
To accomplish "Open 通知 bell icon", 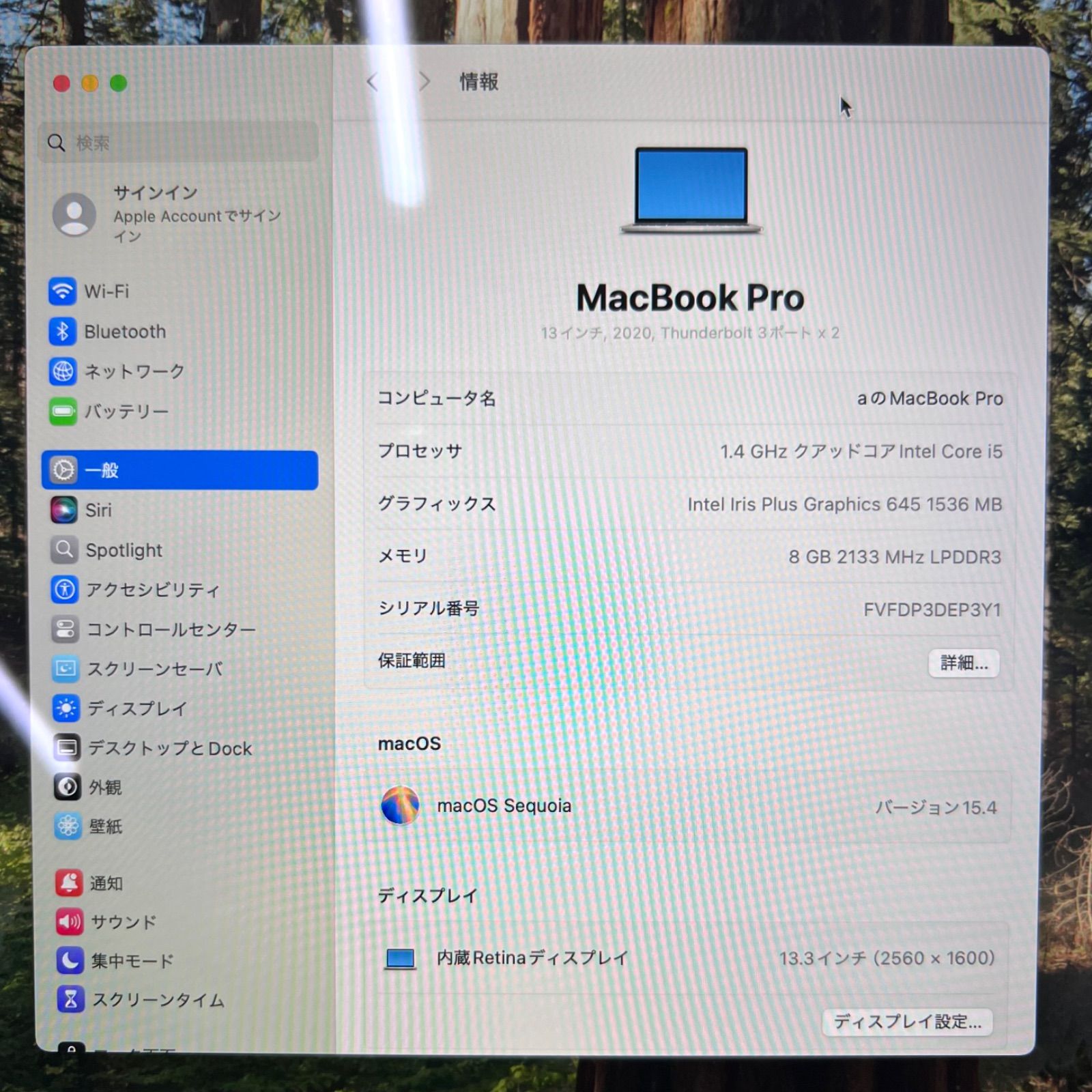I will point(69,883).
